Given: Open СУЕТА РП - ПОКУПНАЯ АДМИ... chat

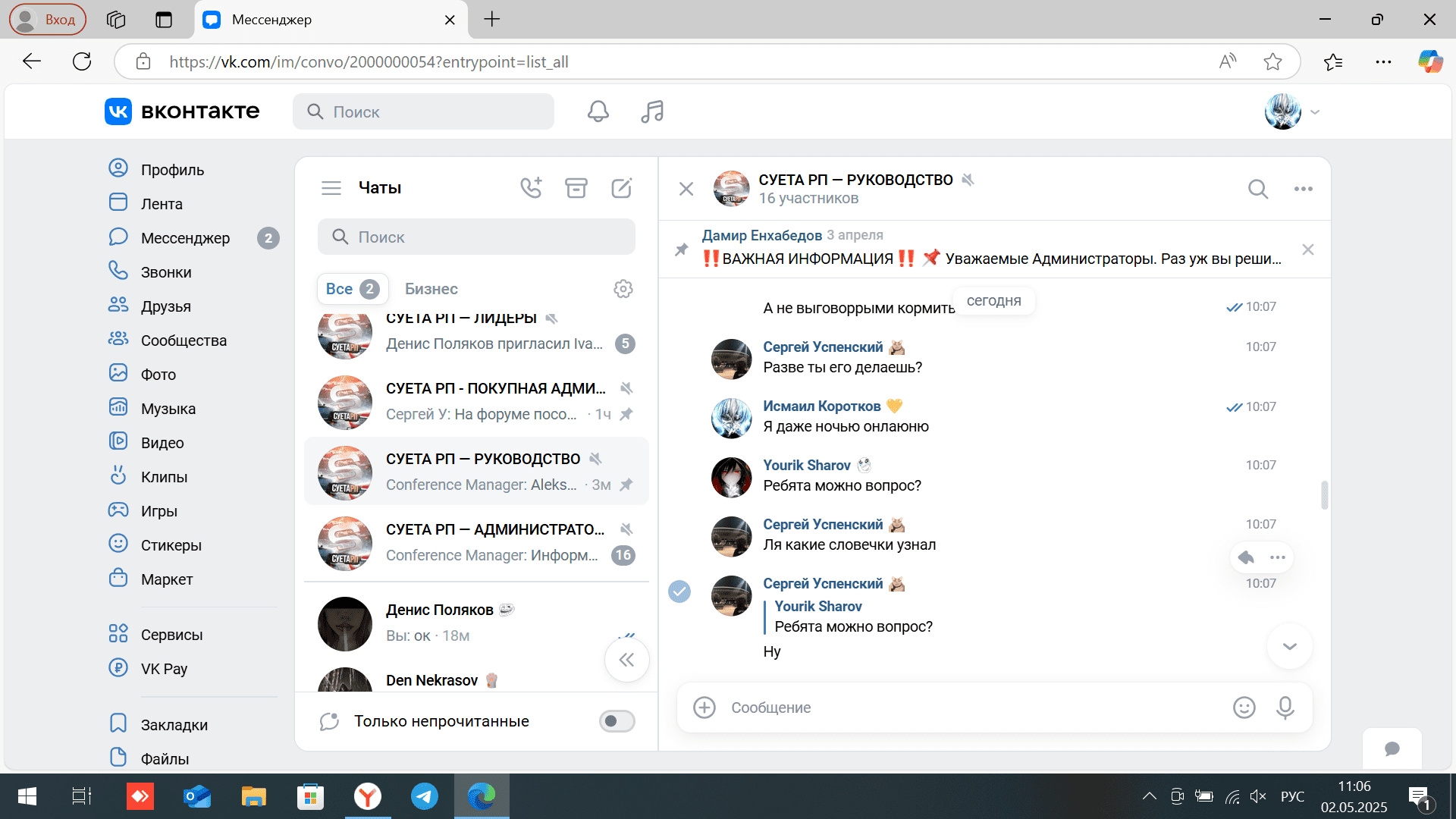Looking at the screenshot, I should [x=476, y=401].
